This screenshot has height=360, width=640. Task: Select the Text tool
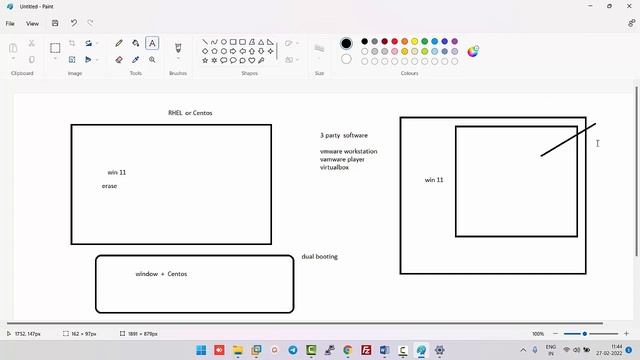[x=152, y=43]
